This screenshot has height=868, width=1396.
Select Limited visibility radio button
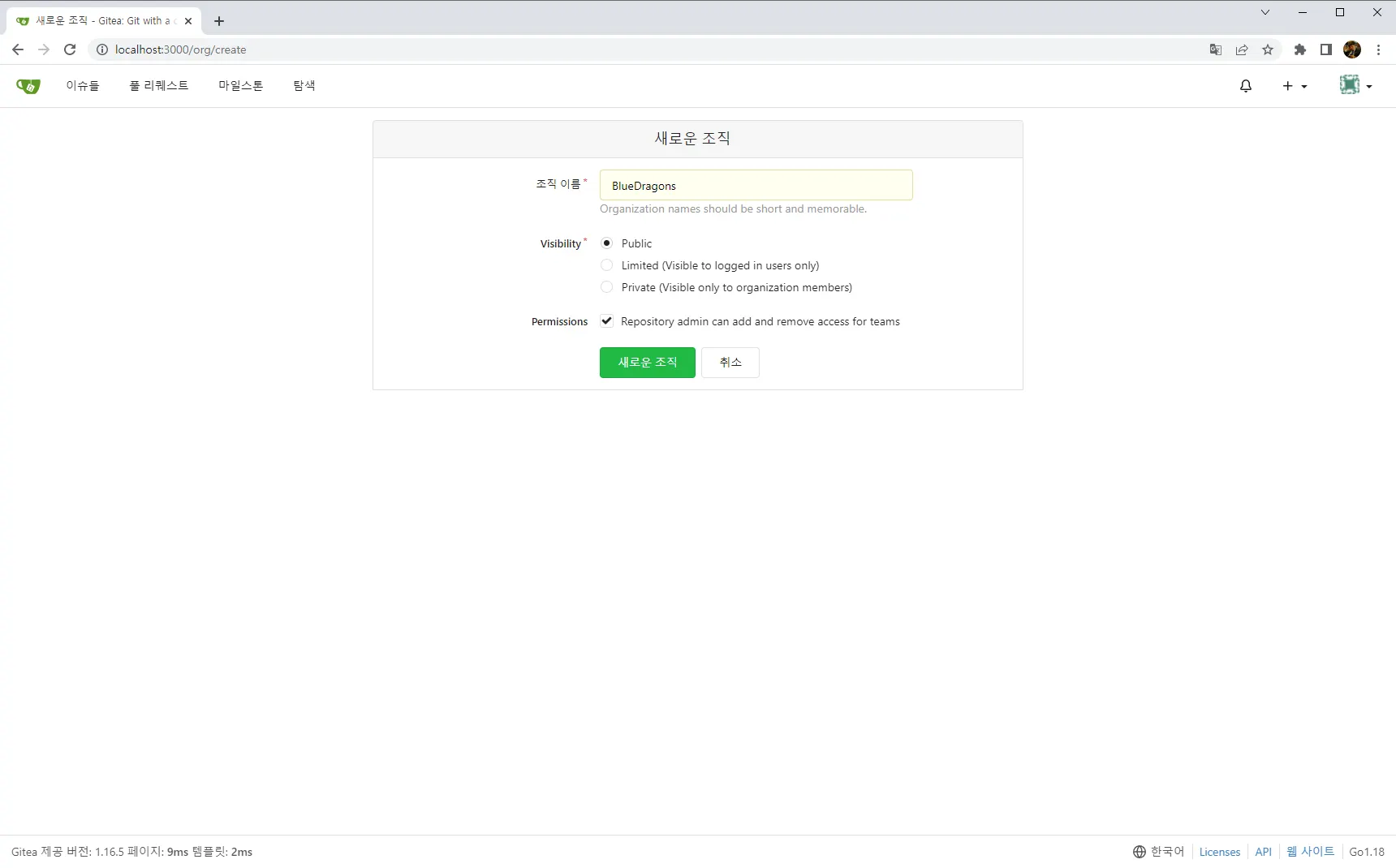pos(606,265)
